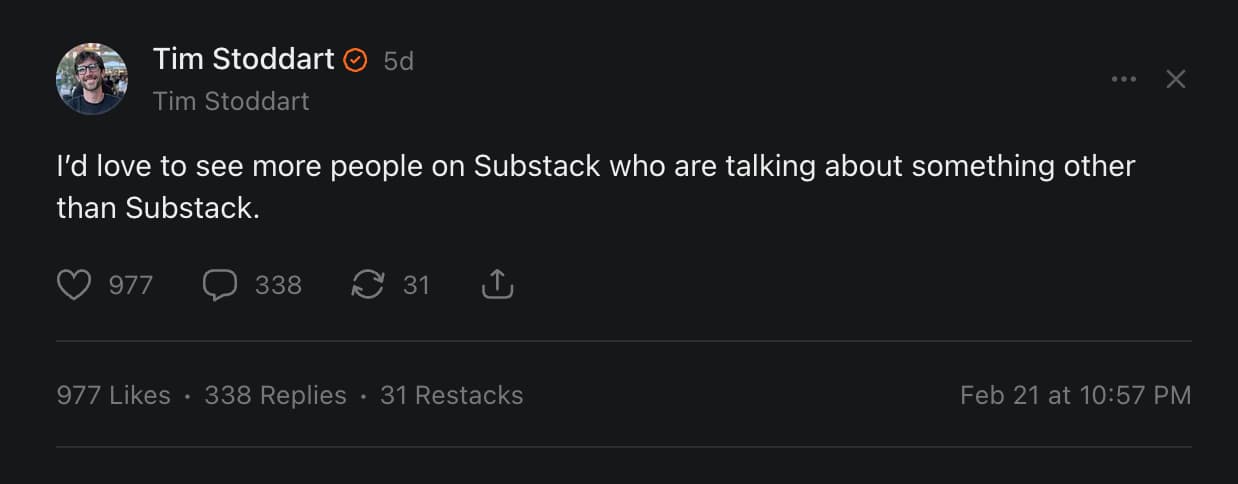Click the 977 count beside the heart
This screenshot has width=1238, height=484.
[131, 286]
